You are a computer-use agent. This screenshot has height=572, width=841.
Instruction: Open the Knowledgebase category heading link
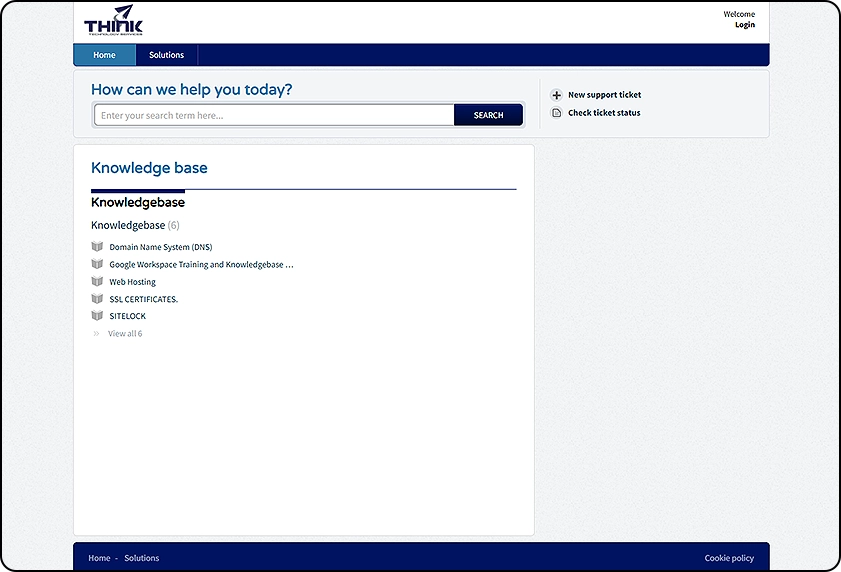click(x=128, y=226)
